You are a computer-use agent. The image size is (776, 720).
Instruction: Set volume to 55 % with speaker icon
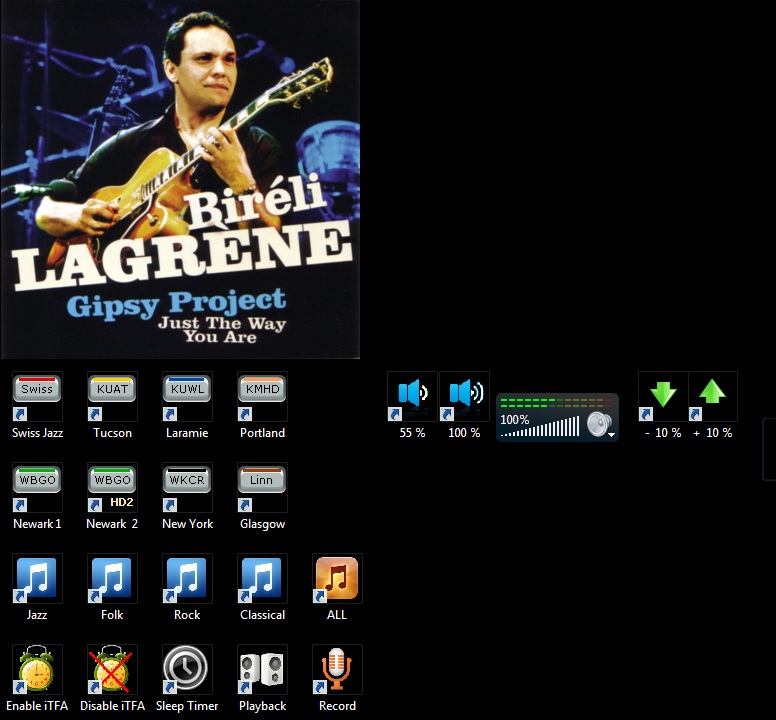[x=412, y=396]
